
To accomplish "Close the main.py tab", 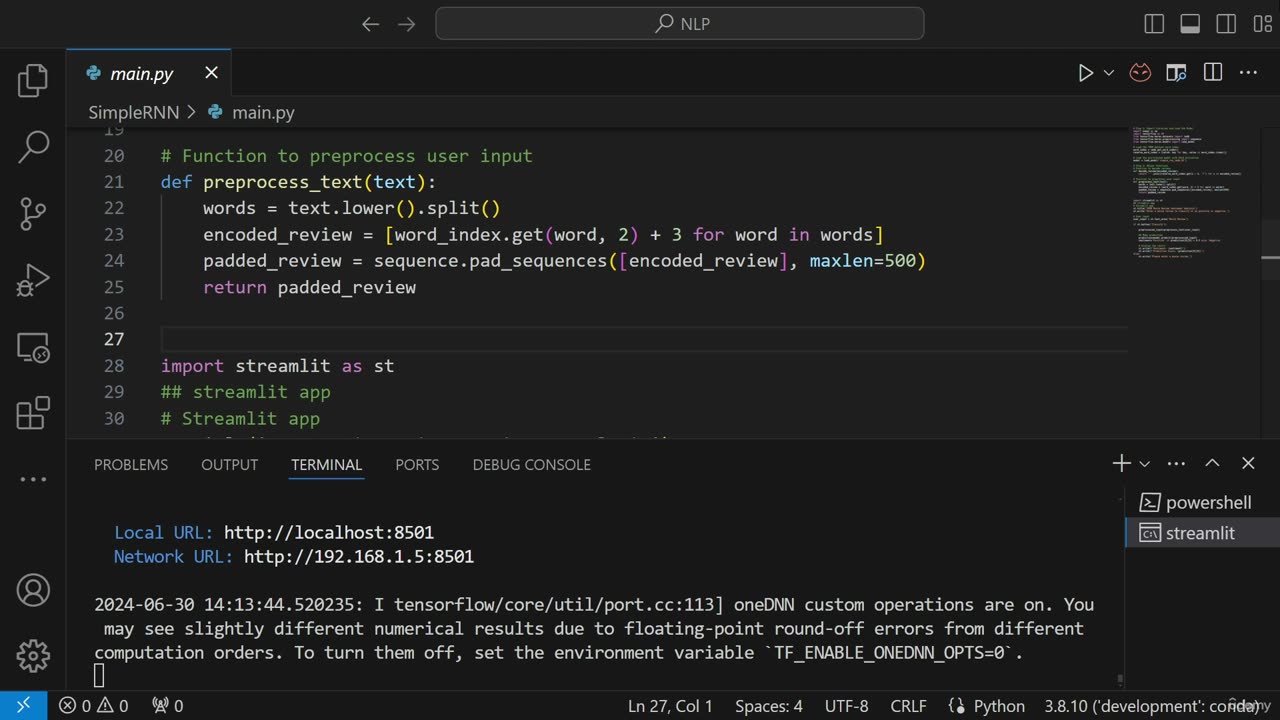I will [211, 73].
